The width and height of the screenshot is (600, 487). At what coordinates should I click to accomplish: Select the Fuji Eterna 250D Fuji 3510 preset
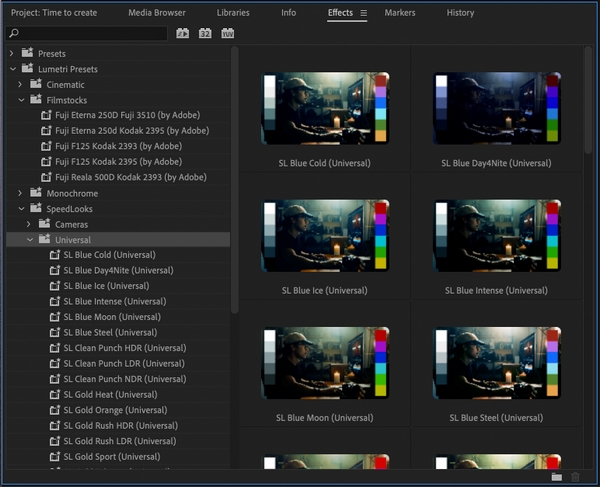pos(127,115)
